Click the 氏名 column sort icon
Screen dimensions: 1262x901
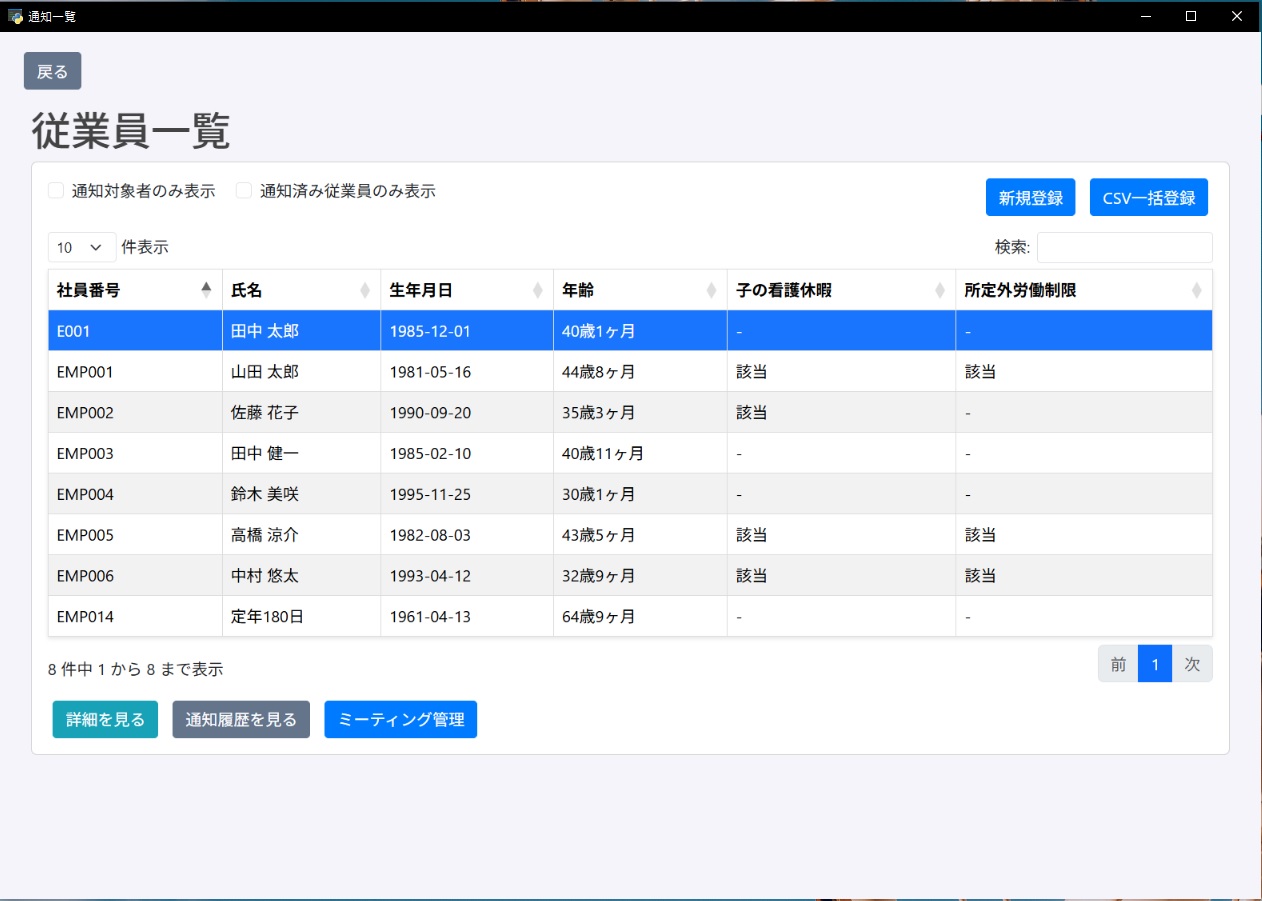[x=365, y=290]
